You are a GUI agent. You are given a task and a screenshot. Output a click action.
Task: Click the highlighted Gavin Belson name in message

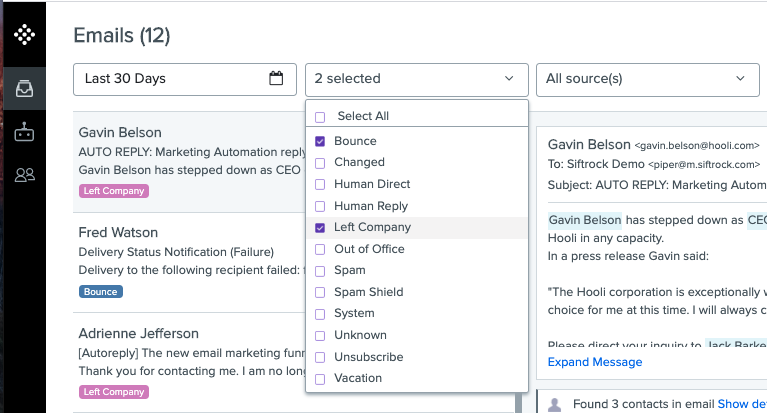point(585,220)
